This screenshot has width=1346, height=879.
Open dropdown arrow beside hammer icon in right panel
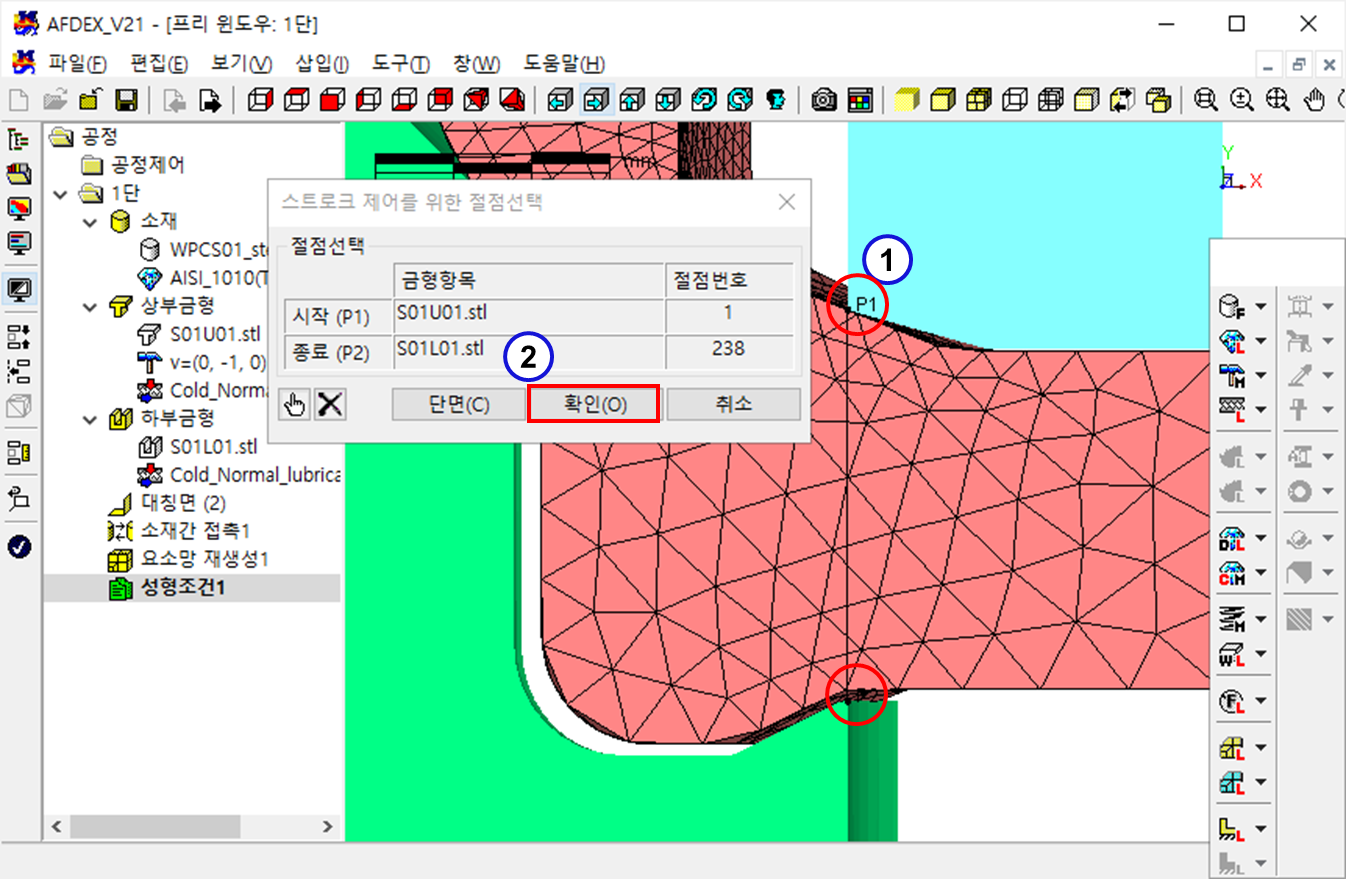click(x=1261, y=375)
